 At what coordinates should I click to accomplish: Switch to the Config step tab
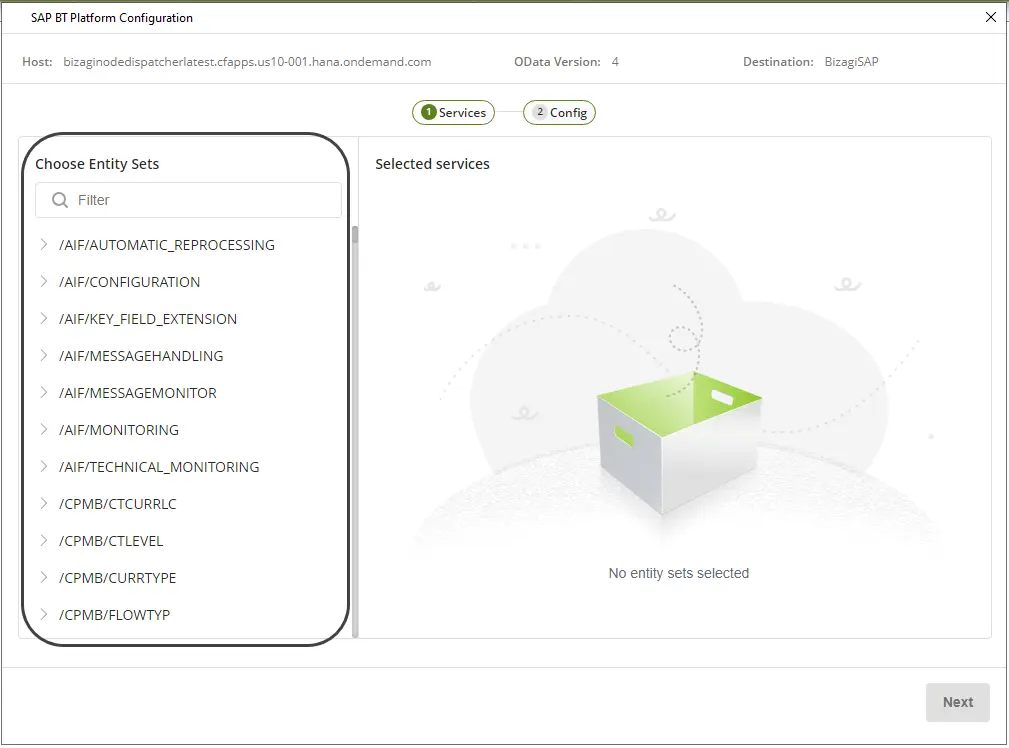coord(559,113)
